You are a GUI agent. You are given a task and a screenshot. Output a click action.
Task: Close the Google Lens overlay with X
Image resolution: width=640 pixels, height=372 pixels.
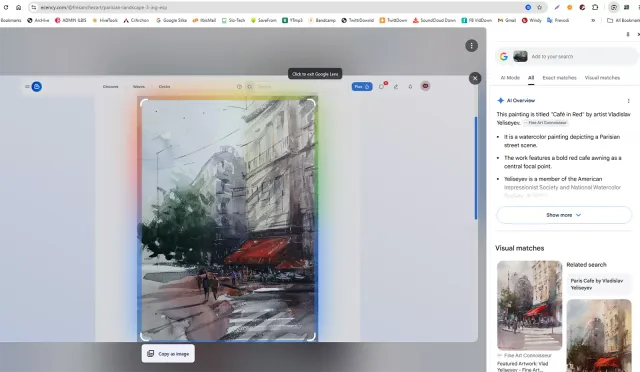[x=475, y=78]
